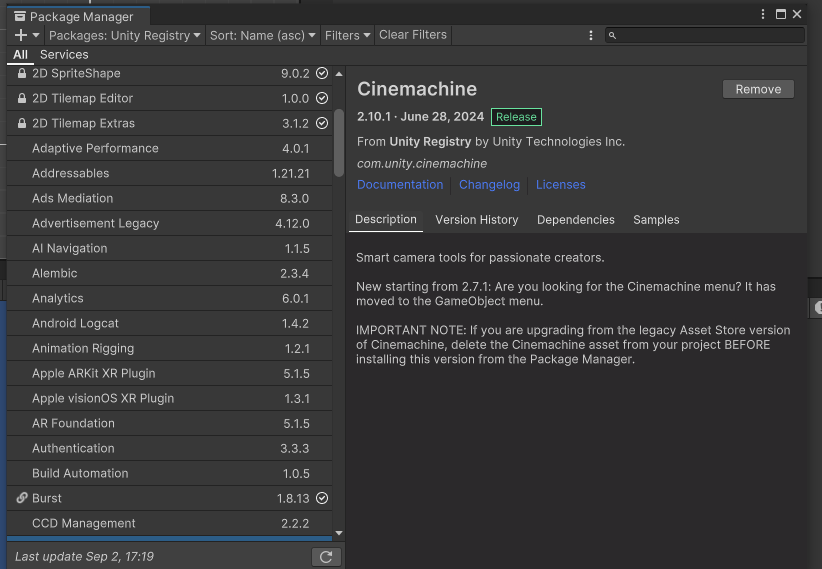Screen dimensions: 822x569
Task: Select the Apple ARKit XR Plugin package
Action: [x=169, y=373]
